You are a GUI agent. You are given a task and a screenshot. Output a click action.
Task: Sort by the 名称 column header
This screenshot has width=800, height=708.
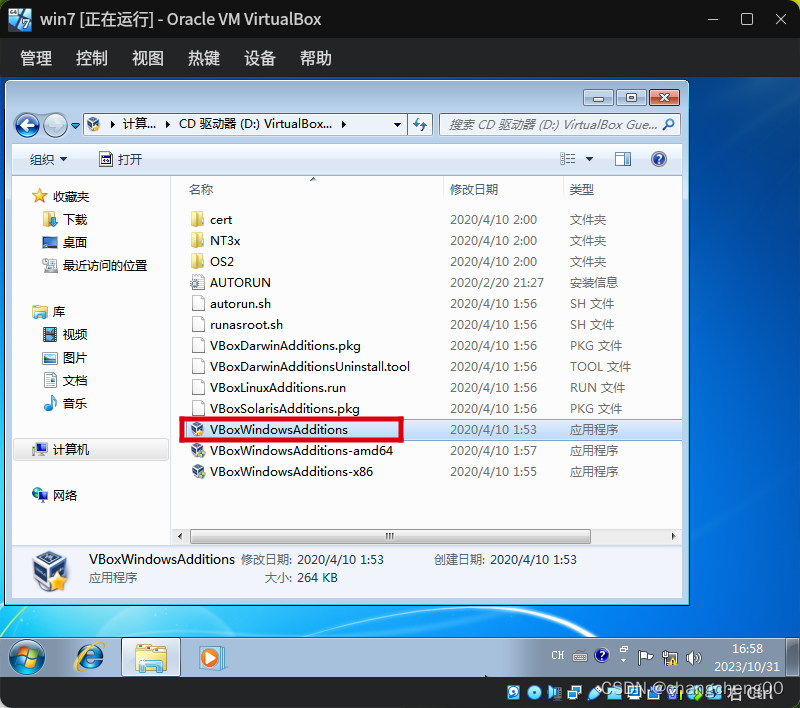point(201,189)
